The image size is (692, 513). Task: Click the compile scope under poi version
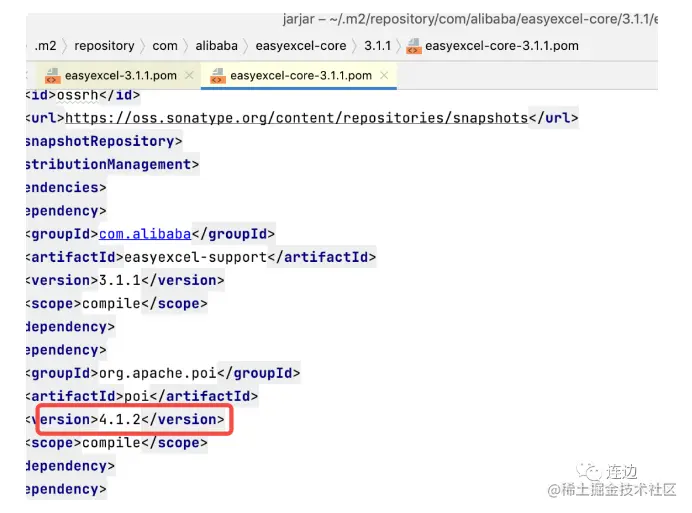(117, 442)
